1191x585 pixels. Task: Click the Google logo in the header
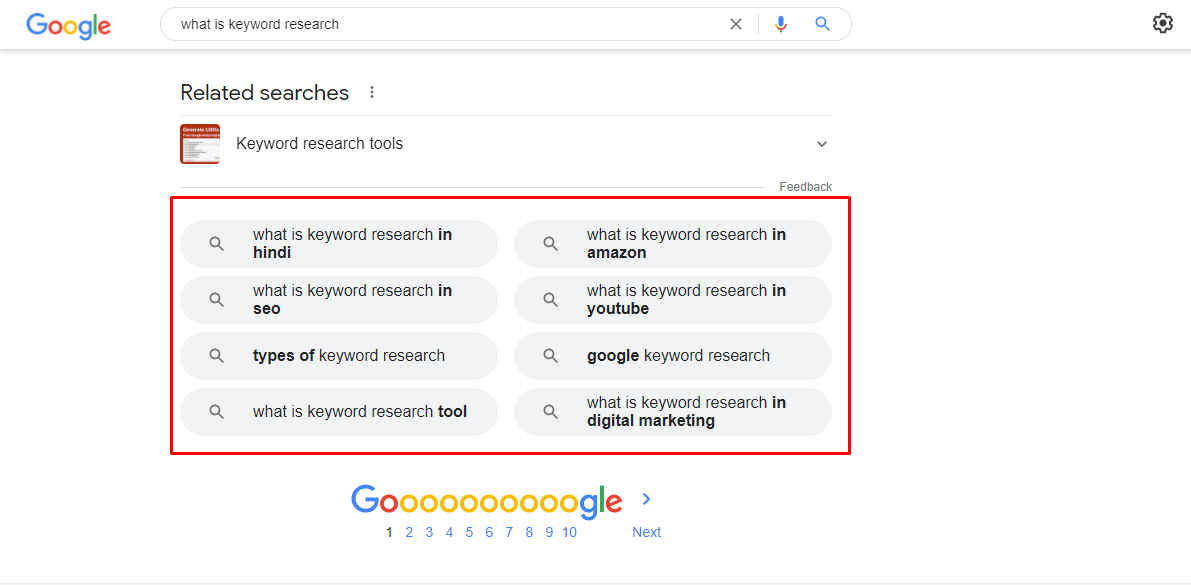coord(68,25)
